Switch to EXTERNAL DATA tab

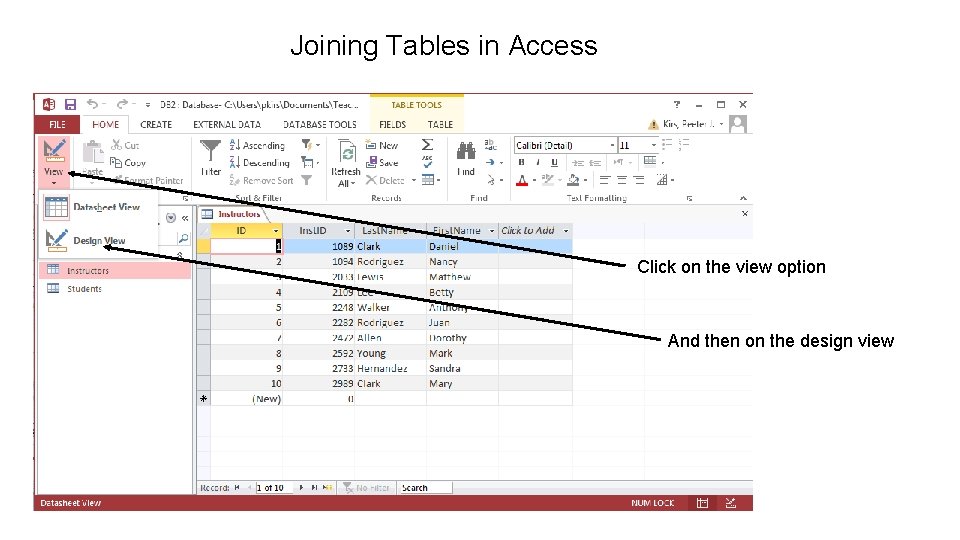pos(227,124)
